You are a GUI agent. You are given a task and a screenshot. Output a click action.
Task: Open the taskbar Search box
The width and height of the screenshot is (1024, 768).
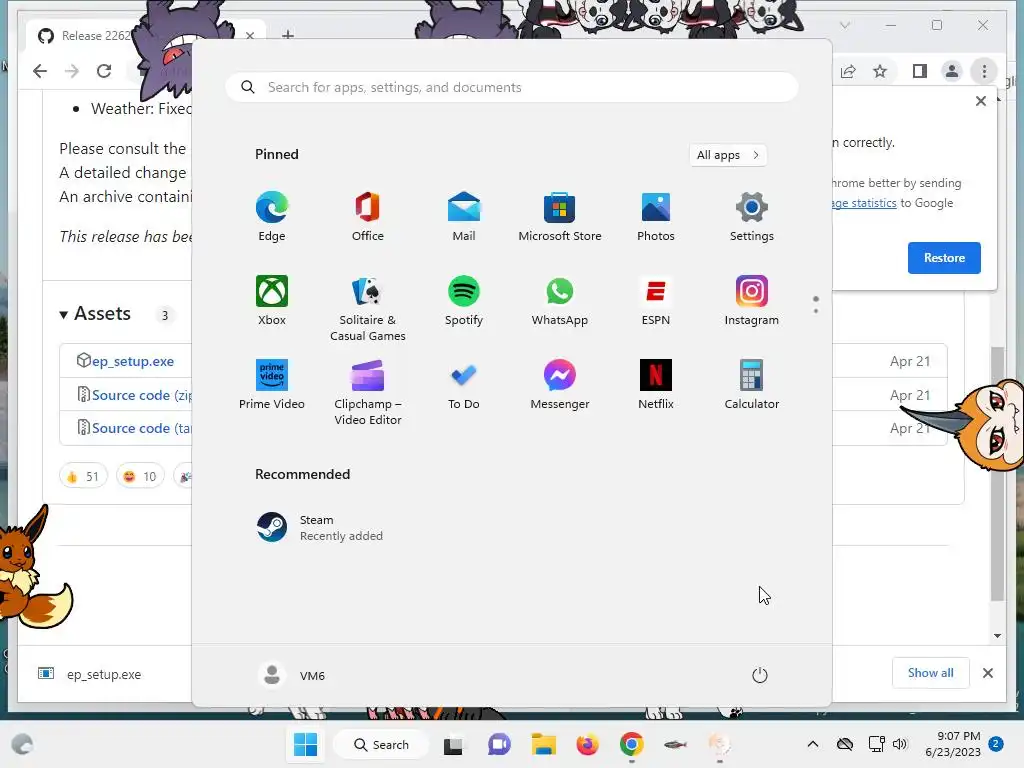[381, 744]
